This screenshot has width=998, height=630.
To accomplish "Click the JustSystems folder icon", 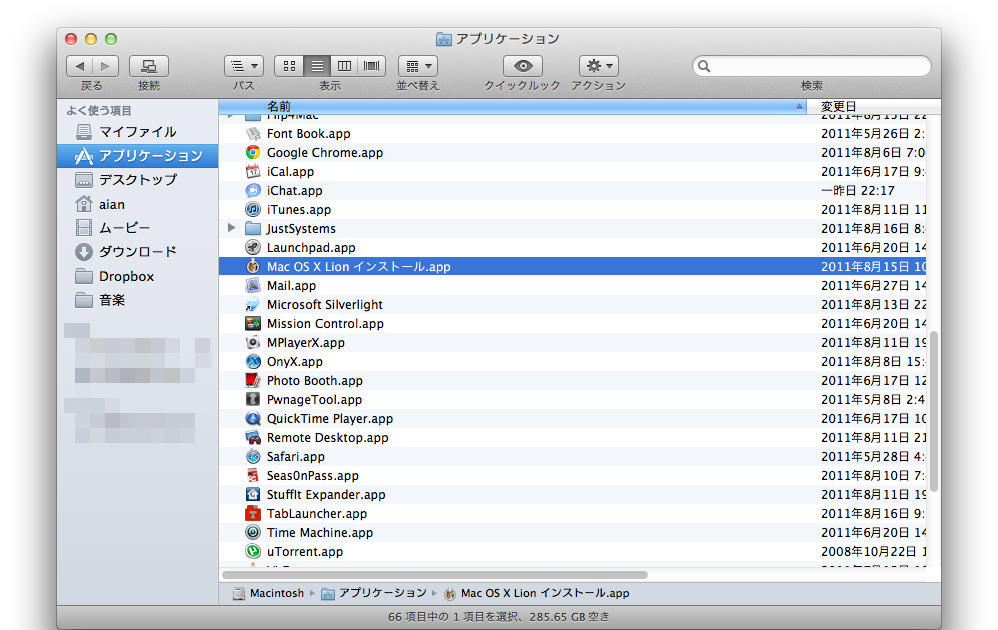I will tap(253, 228).
